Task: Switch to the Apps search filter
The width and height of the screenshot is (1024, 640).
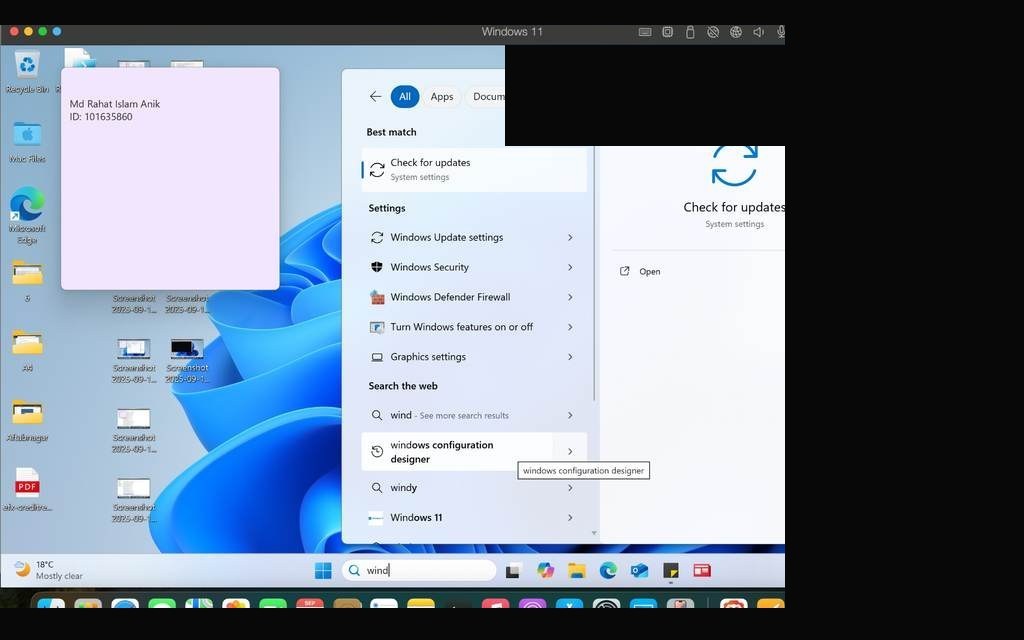Action: 441,97
